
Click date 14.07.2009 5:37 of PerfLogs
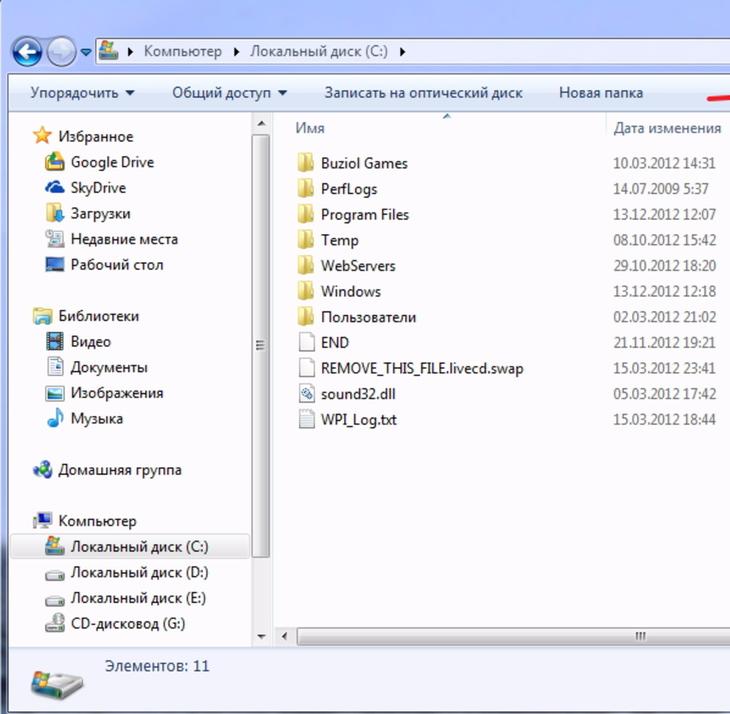click(661, 189)
